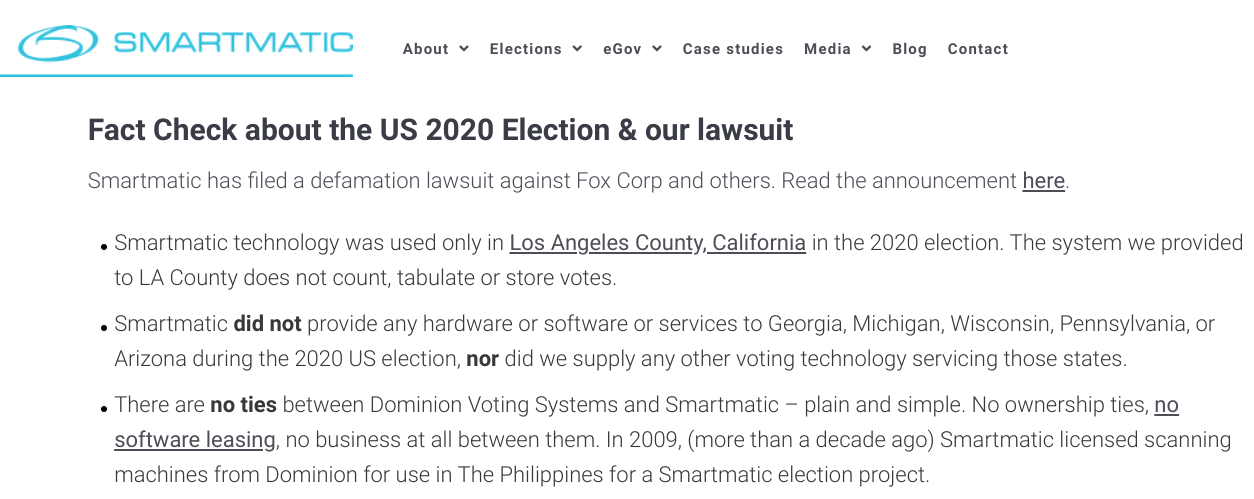This screenshot has width=1254, height=499.
Task: Click the 'no software leasing' link
Action: pos(195,439)
